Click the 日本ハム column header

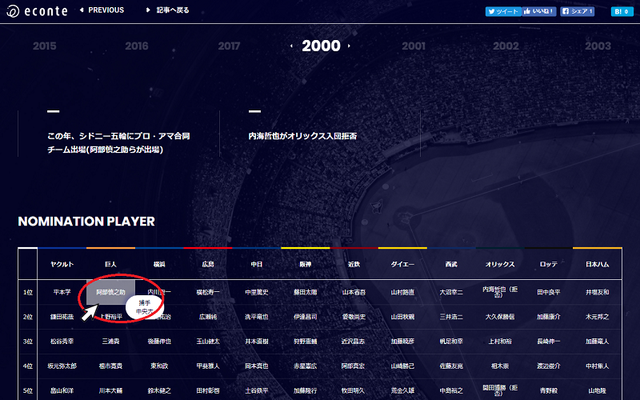coord(597,264)
